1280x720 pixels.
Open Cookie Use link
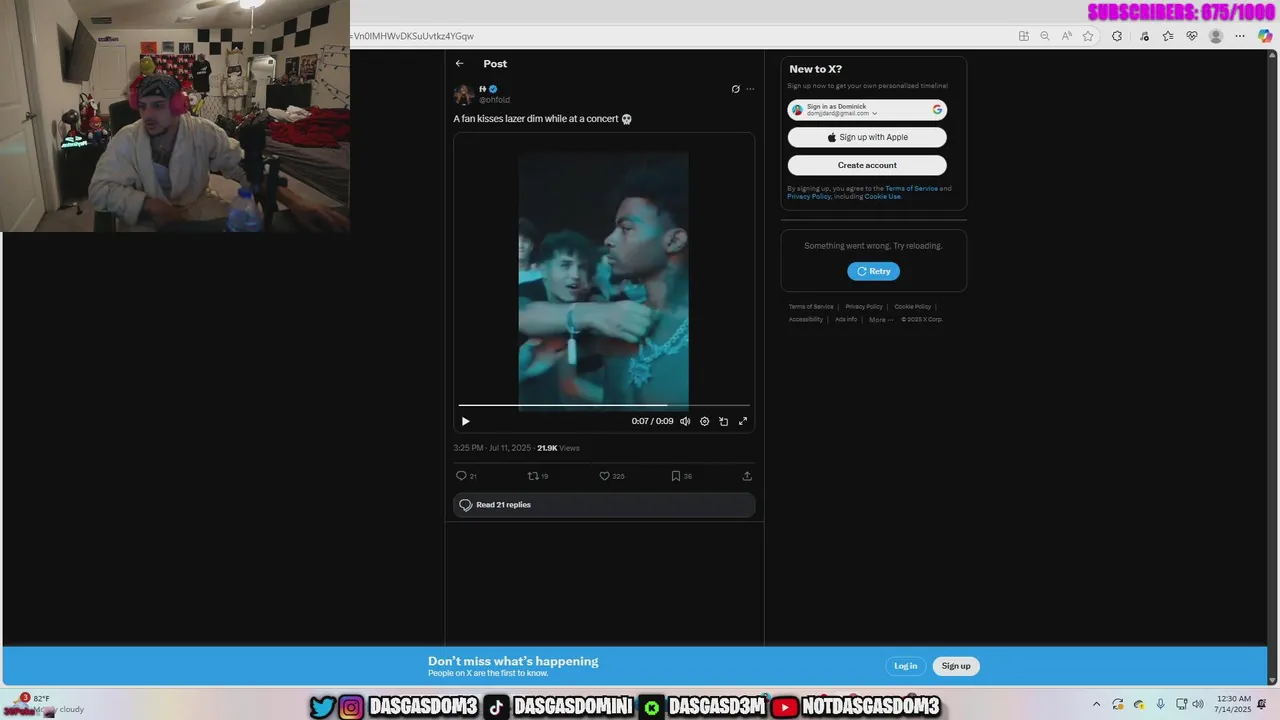tap(882, 196)
